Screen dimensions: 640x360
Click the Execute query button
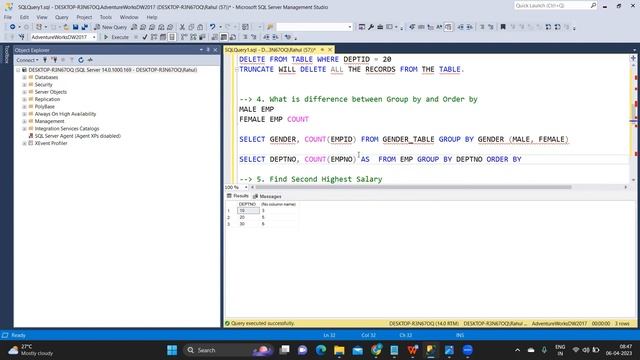point(116,37)
